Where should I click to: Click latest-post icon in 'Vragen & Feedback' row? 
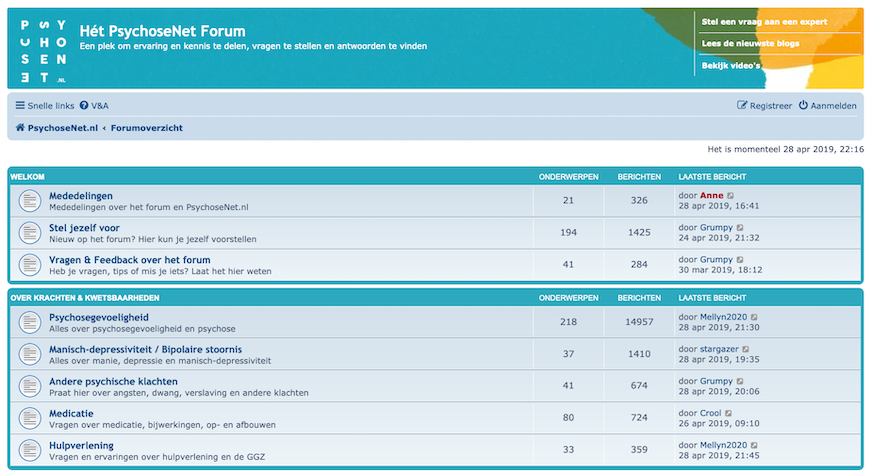tap(740, 260)
